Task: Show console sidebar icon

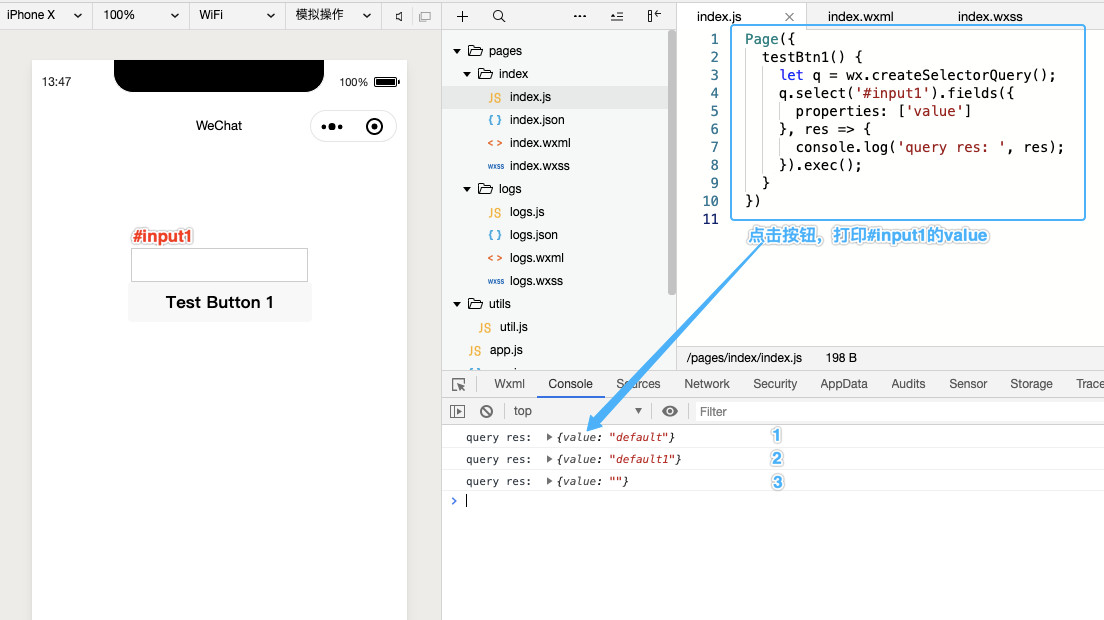Action: (x=458, y=411)
